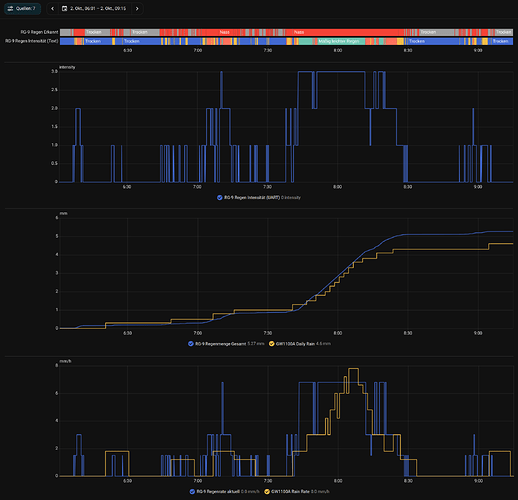Click the RG-9 Regenrate aktuell legend label
The height and width of the screenshot is (500, 518).
(218, 492)
